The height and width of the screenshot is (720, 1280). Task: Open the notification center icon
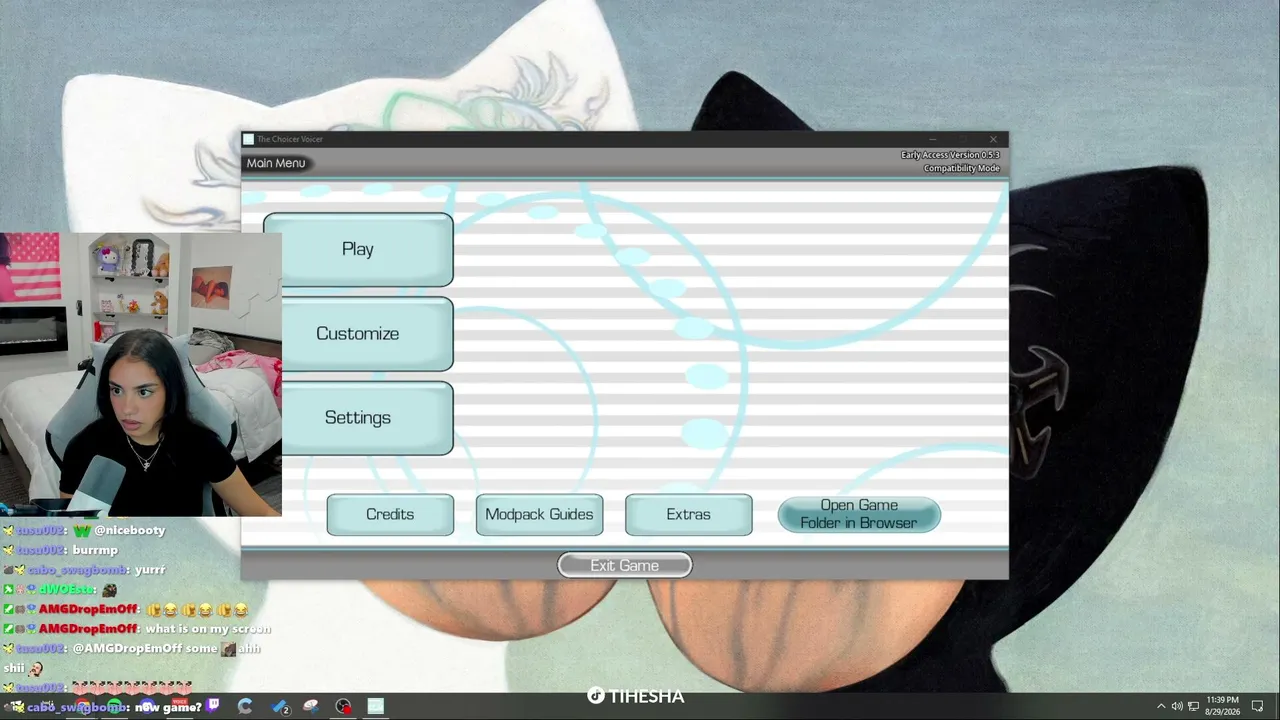tap(1258, 706)
